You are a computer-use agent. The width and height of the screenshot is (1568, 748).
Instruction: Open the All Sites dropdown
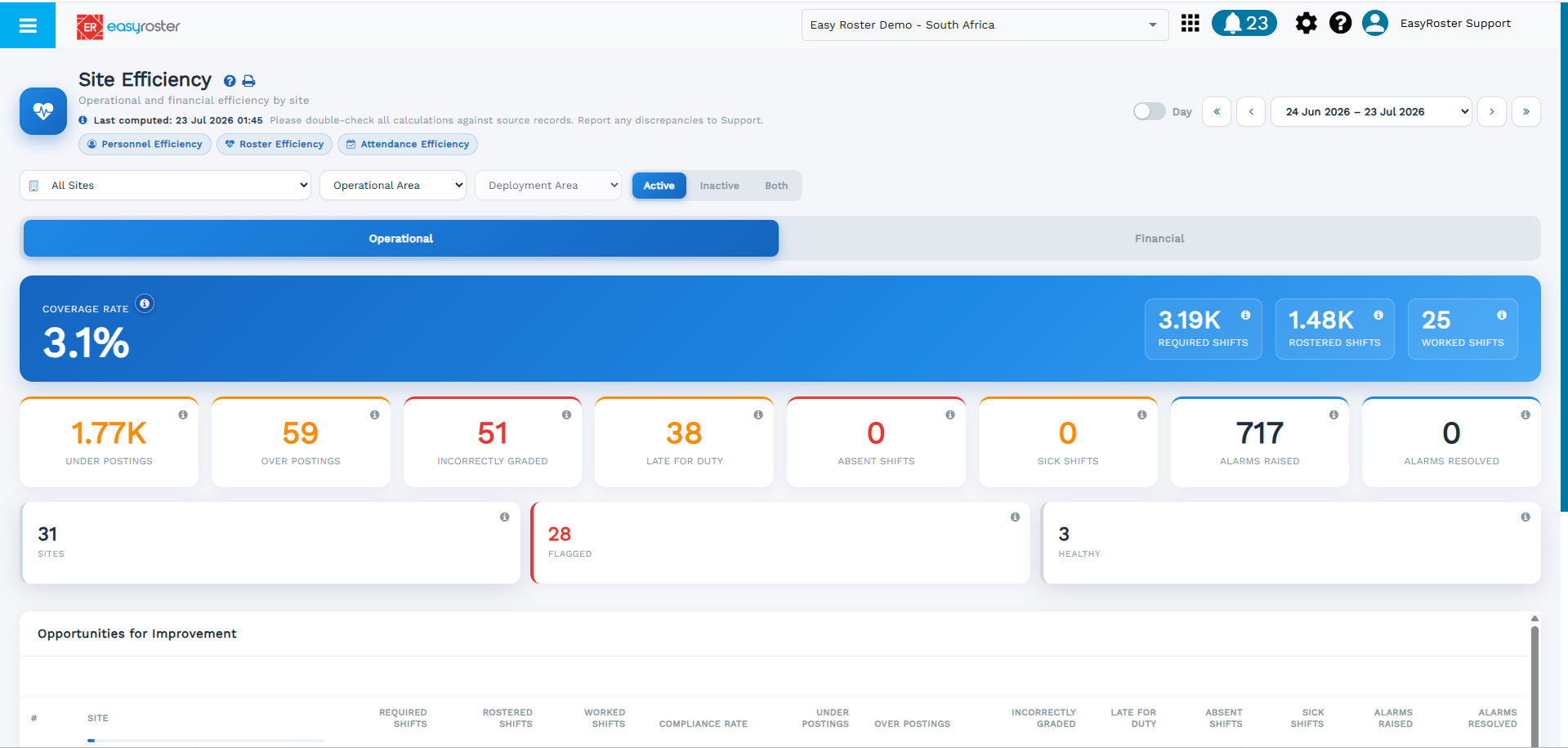165,186
